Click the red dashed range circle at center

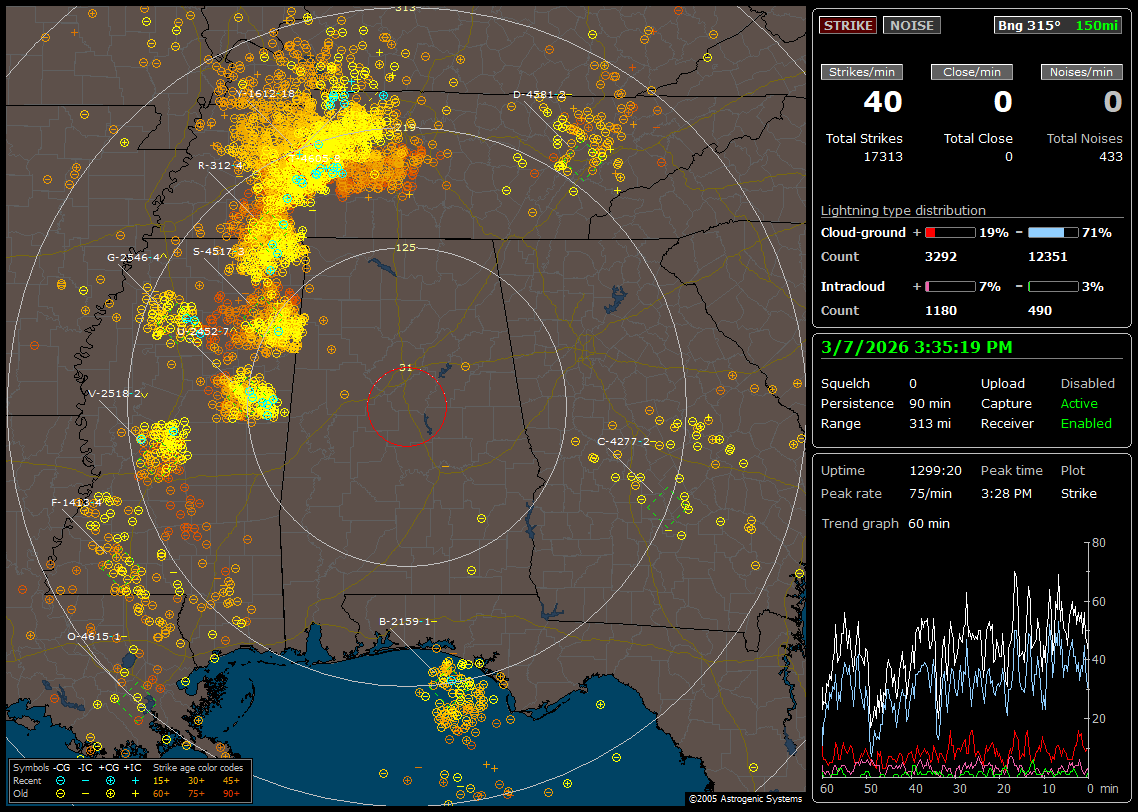point(406,407)
